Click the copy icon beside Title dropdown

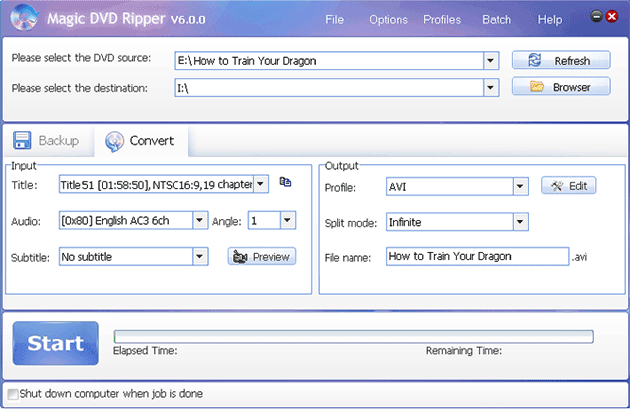[285, 183]
